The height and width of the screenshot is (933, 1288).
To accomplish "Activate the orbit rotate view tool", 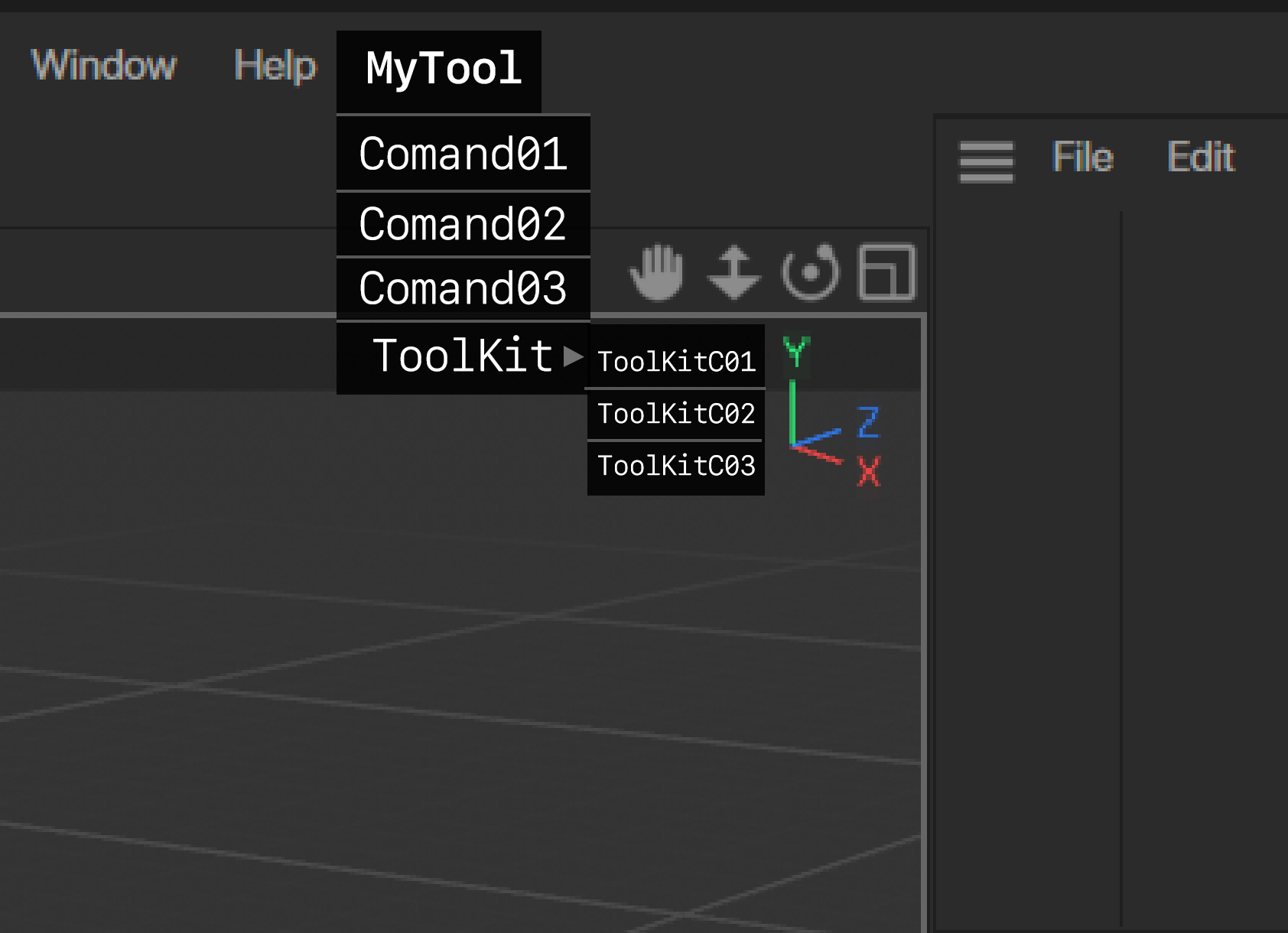I will [x=810, y=271].
